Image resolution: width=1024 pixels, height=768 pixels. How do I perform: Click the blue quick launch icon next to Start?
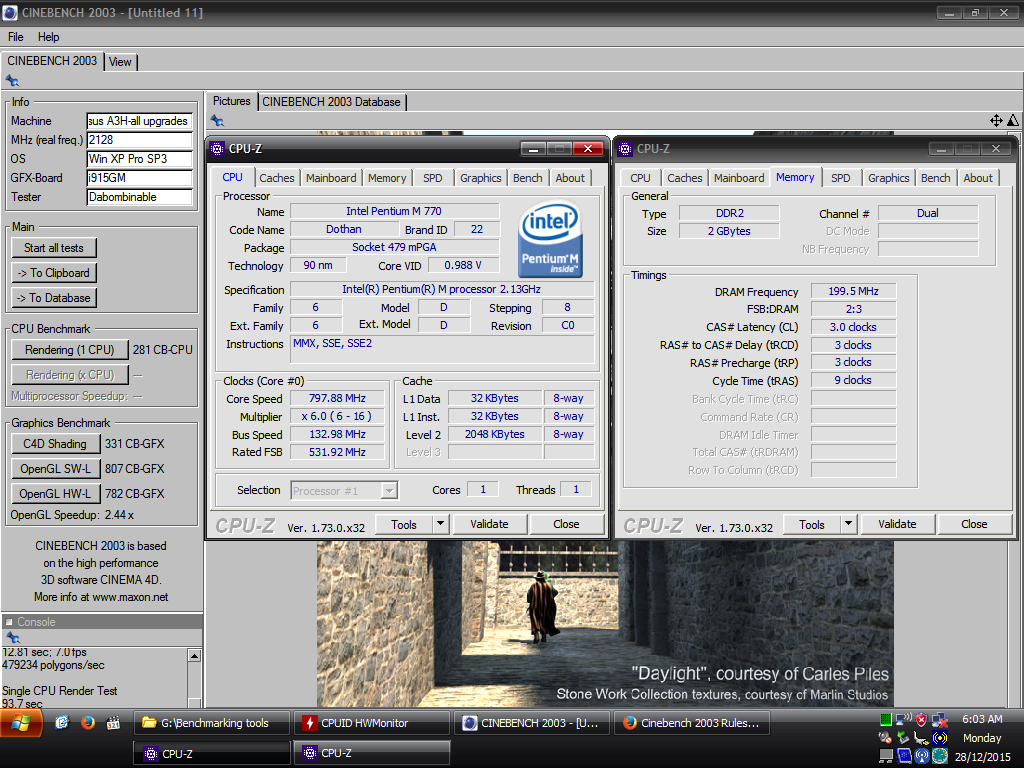pos(62,723)
